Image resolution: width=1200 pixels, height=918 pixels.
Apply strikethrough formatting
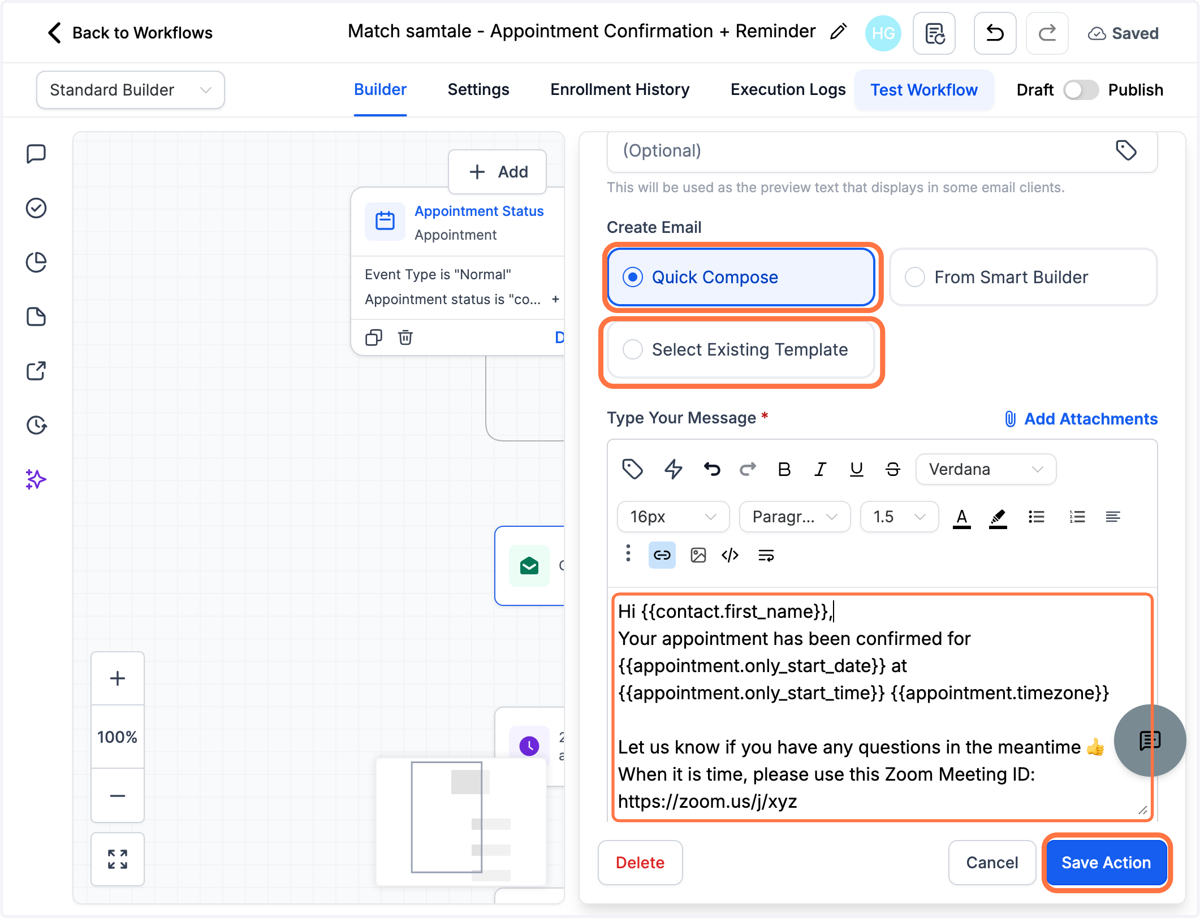click(892, 469)
